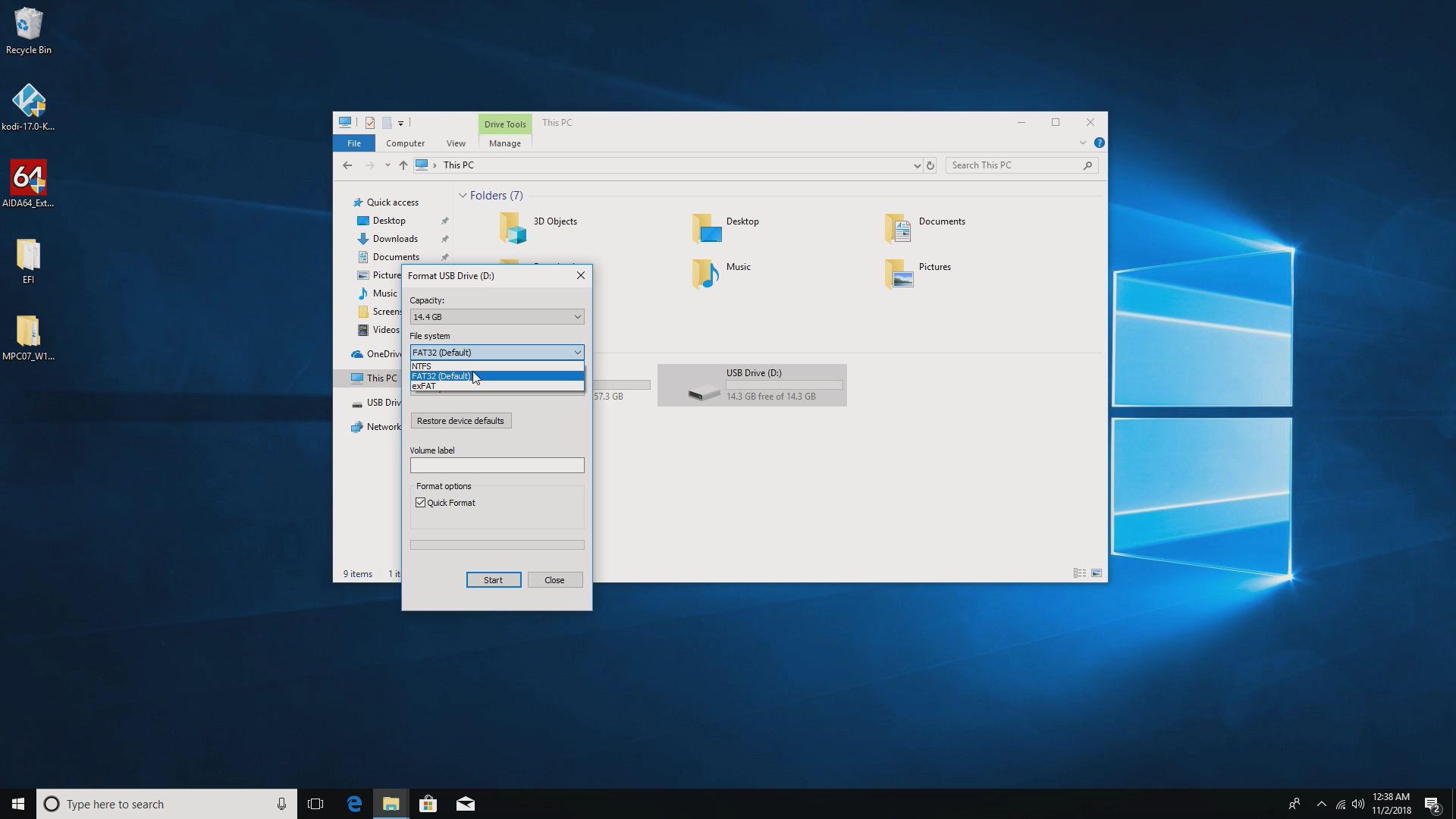Collapse the File system FAT32 combo box
Image resolution: width=1456 pixels, height=819 pixels.
pyautogui.click(x=497, y=353)
